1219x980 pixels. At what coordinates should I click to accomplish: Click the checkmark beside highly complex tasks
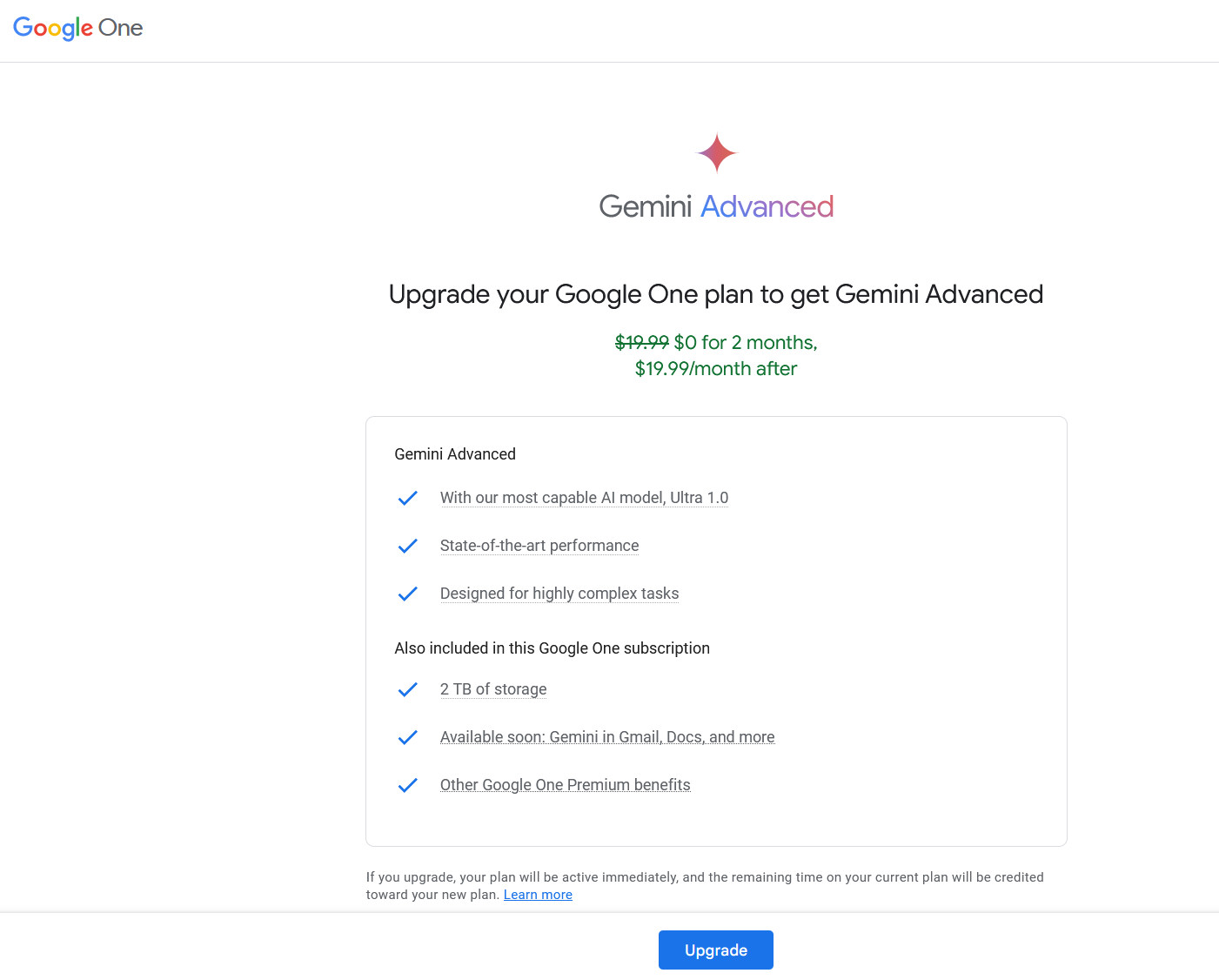[407, 594]
